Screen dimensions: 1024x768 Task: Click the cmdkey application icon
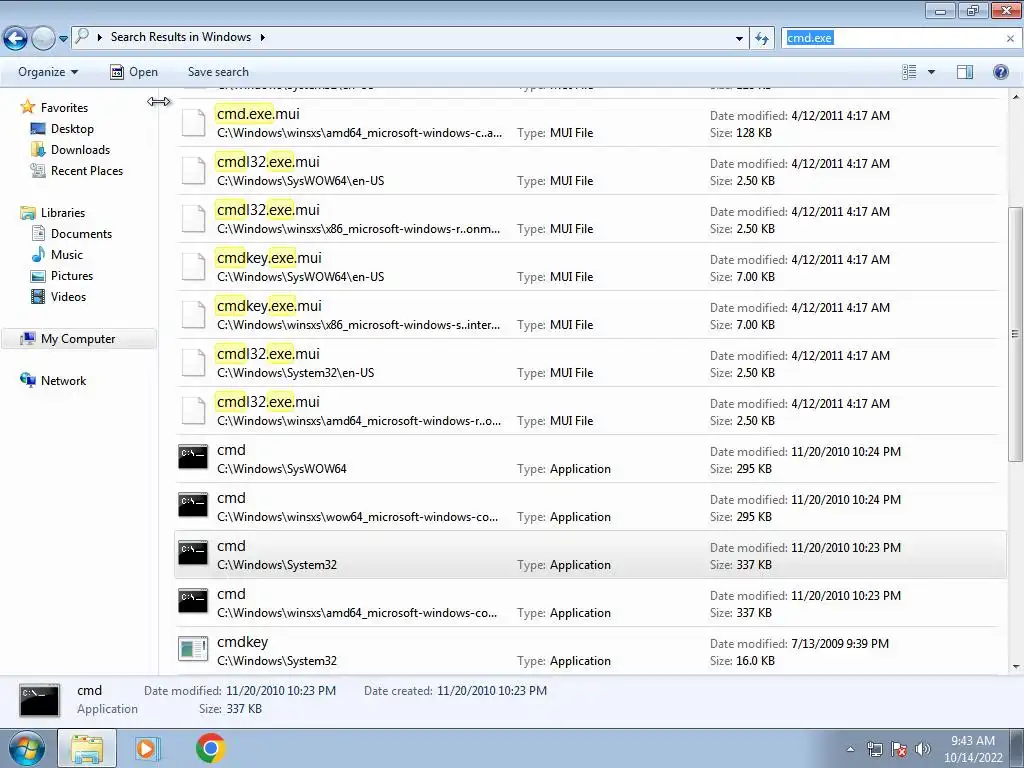[193, 648]
